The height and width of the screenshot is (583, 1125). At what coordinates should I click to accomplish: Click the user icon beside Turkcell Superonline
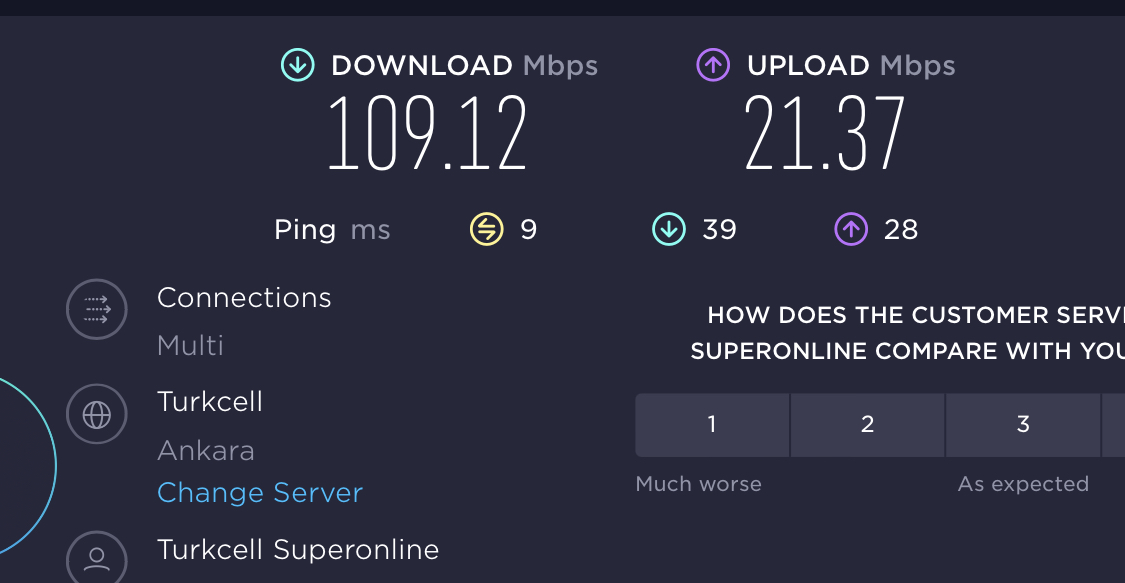click(97, 558)
